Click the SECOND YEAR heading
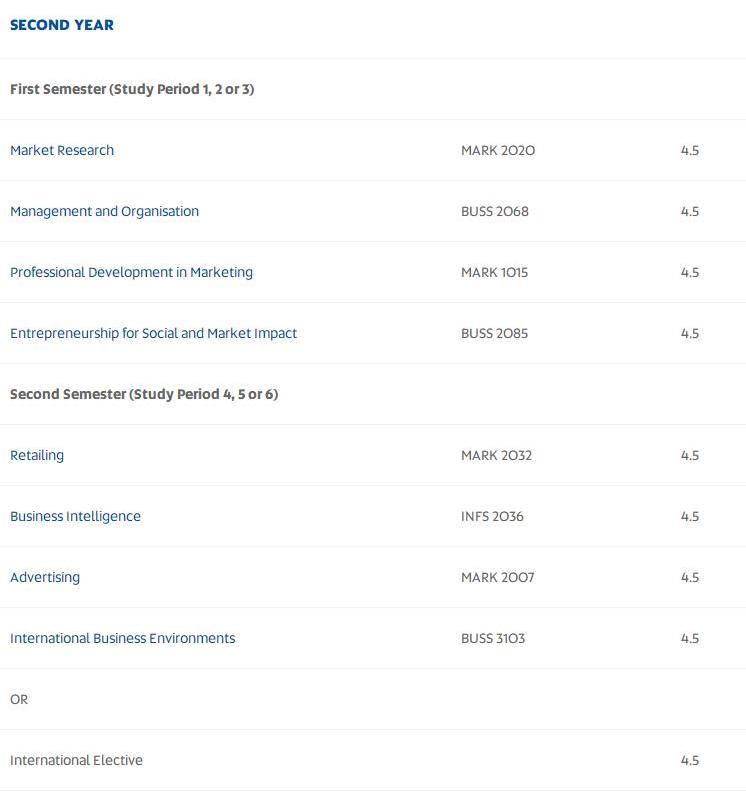This screenshot has width=746, height=796. click(x=62, y=25)
